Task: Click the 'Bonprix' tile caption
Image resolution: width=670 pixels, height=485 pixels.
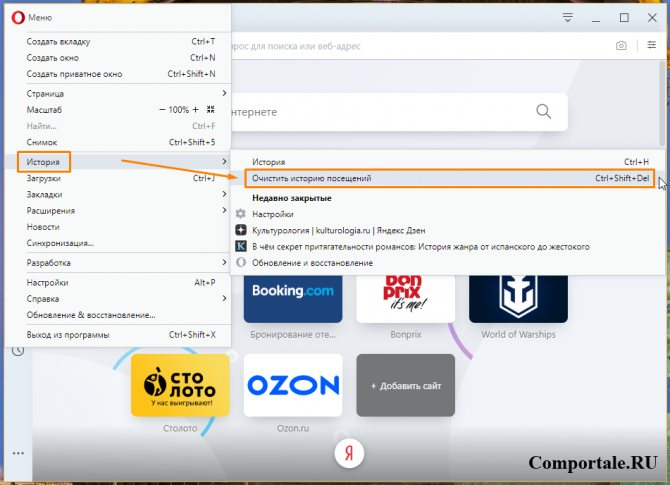Action: coord(406,335)
